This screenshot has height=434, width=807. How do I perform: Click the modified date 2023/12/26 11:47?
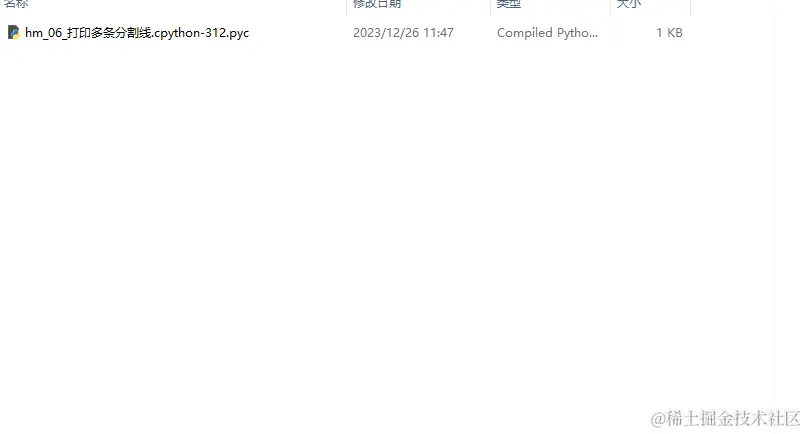(x=403, y=33)
